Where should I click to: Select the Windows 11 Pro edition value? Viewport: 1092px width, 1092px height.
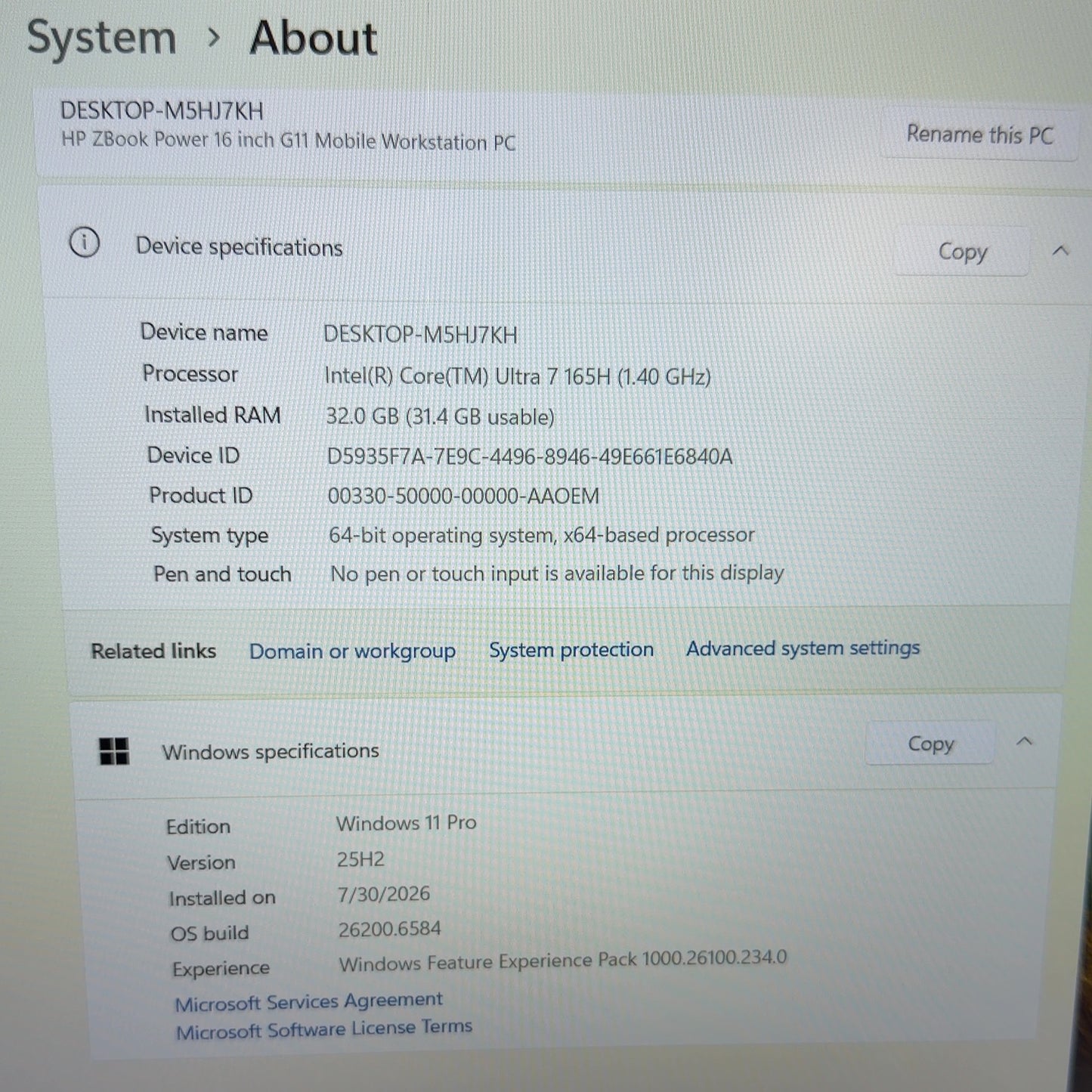(x=406, y=823)
